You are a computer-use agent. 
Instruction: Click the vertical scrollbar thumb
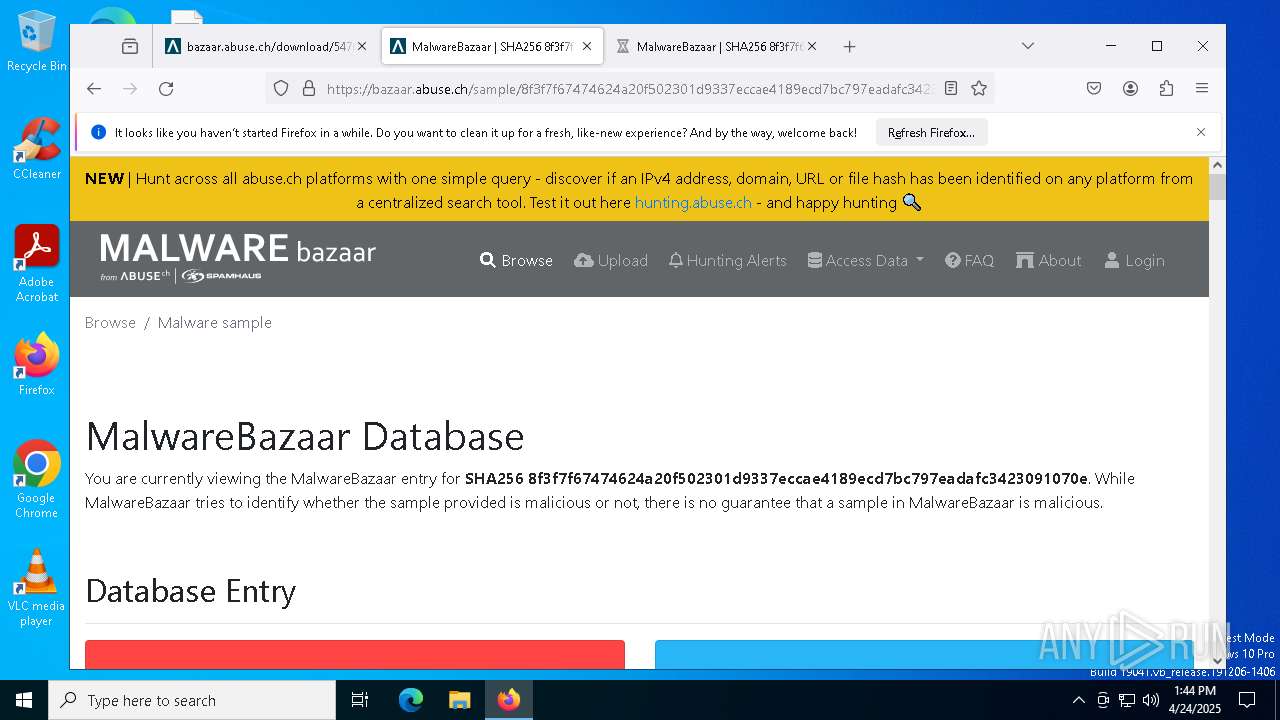[1217, 187]
